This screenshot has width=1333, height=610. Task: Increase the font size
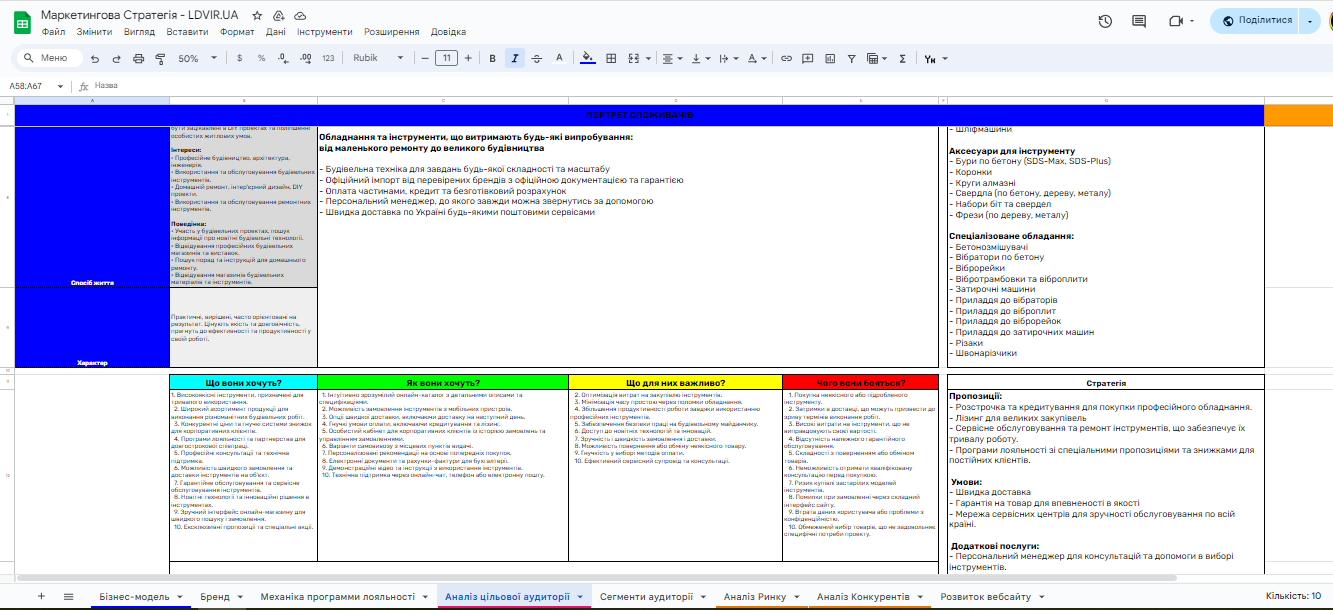tap(468, 58)
